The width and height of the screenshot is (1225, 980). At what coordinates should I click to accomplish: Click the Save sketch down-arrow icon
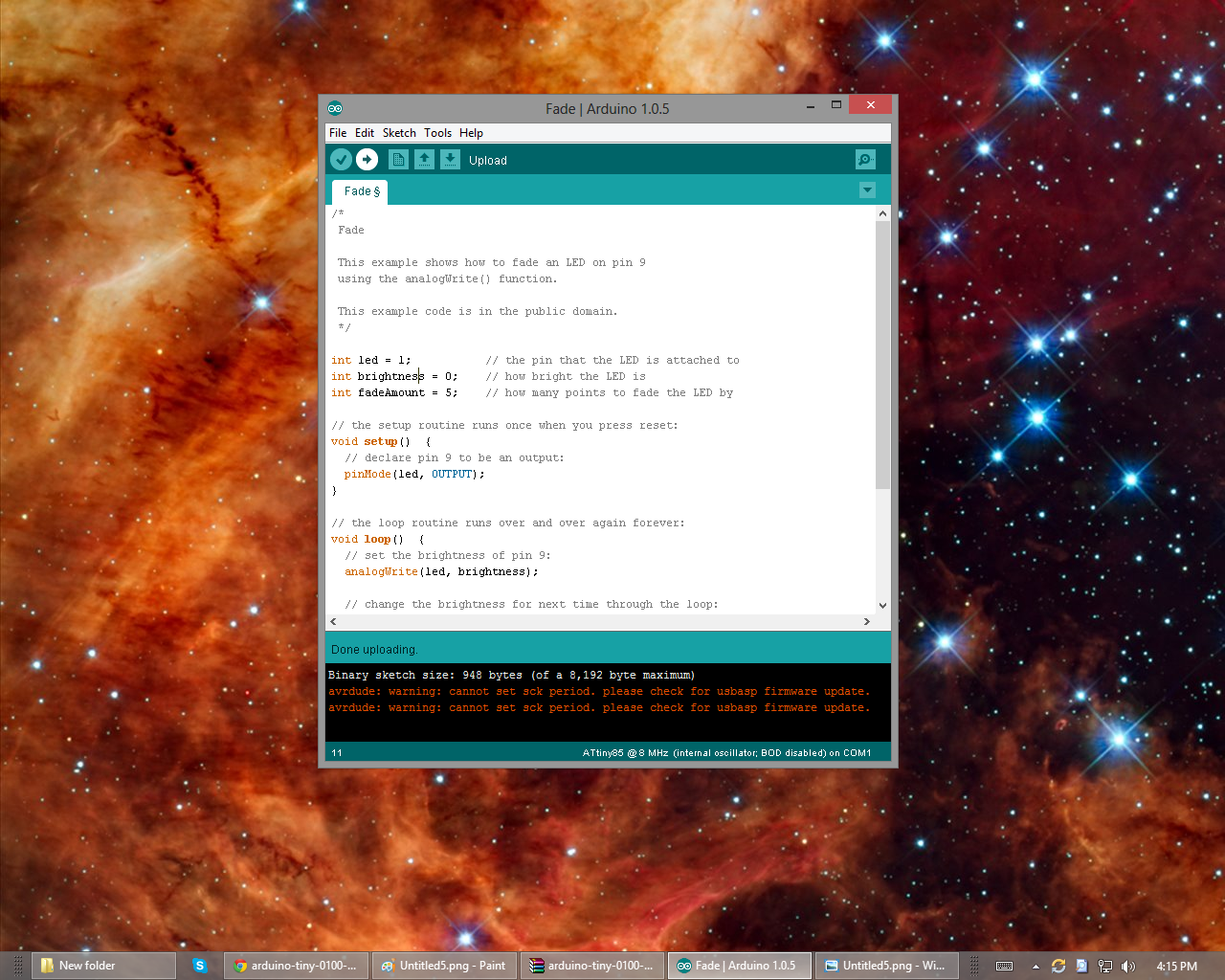(450, 160)
